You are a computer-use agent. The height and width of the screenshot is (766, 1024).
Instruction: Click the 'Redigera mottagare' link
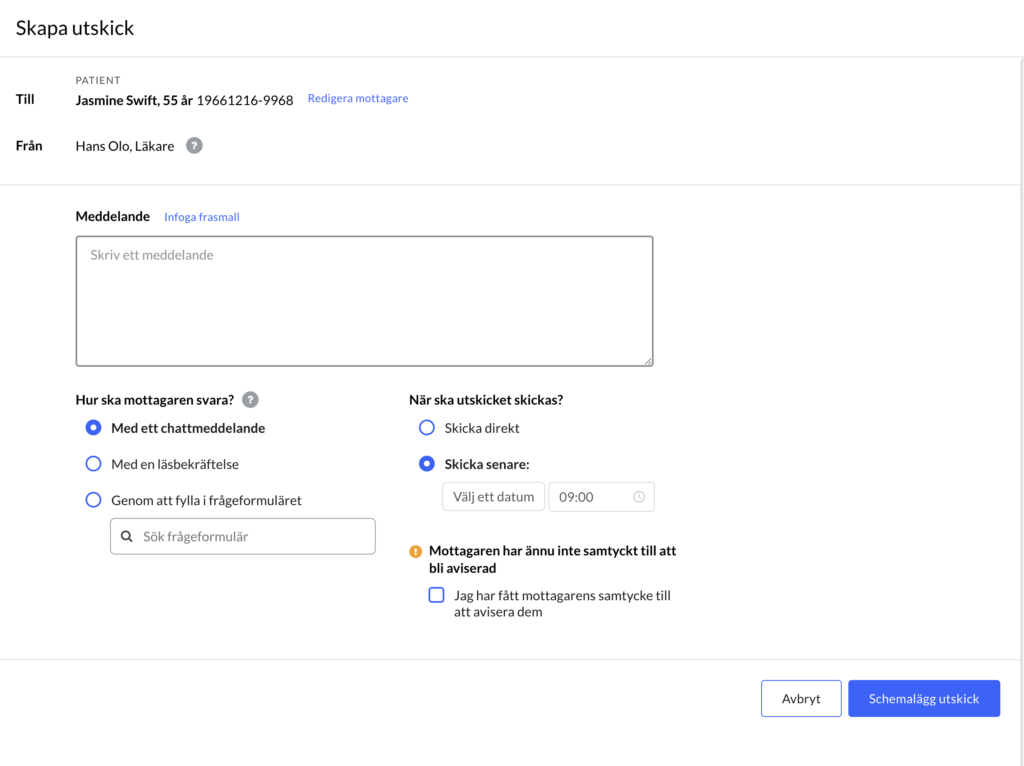click(358, 98)
